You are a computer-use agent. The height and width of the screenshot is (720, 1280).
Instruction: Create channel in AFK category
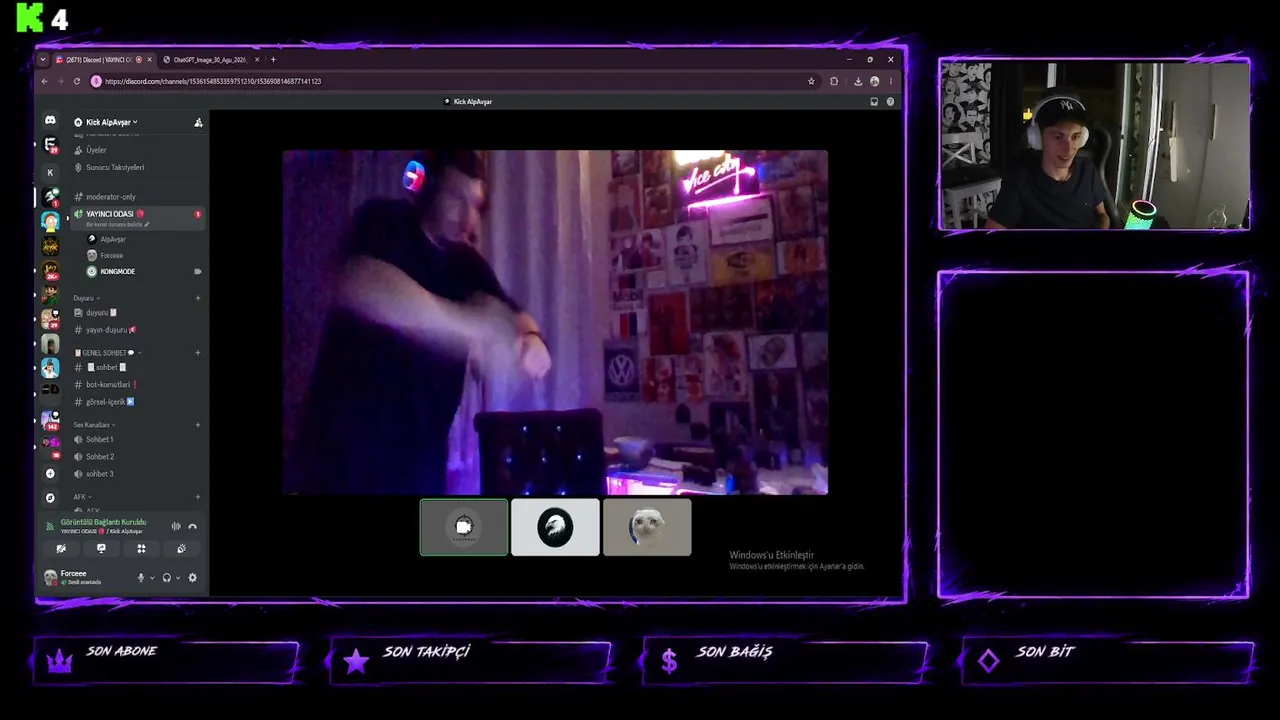[x=198, y=497]
